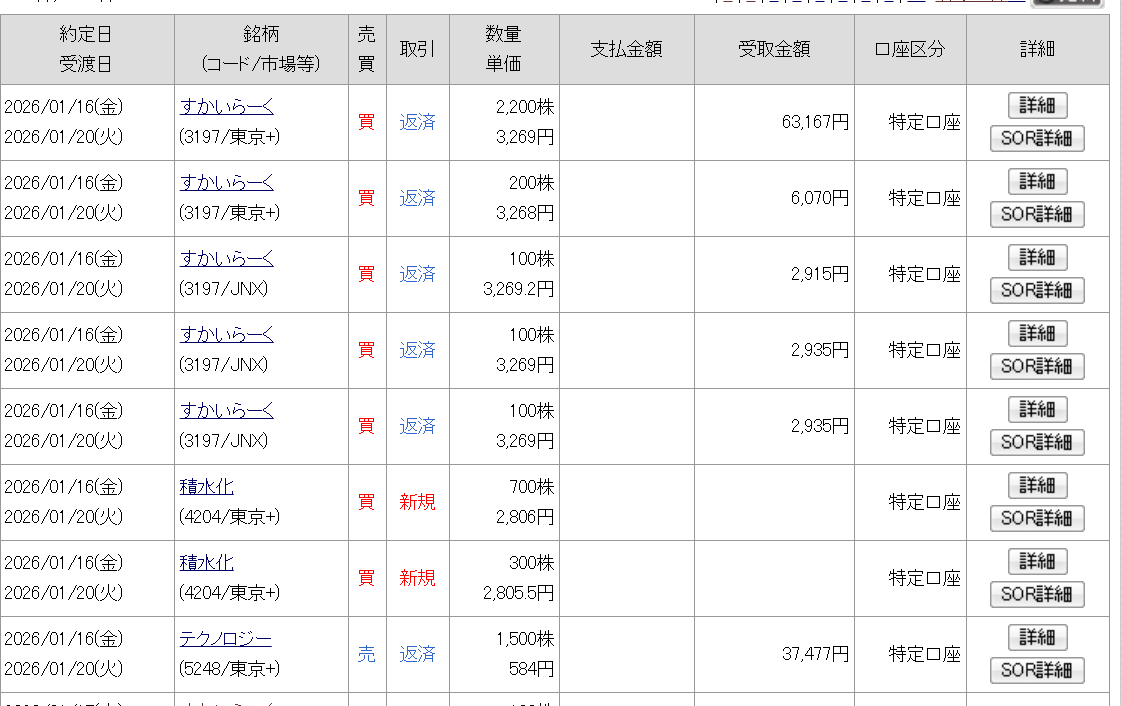Open the すかいらーく link in the 2,200株 row
This screenshot has width=1122, height=706.
click(x=226, y=107)
